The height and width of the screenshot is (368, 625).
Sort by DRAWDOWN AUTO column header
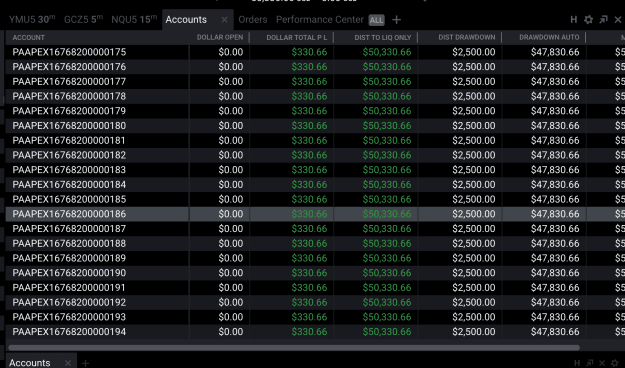549,37
